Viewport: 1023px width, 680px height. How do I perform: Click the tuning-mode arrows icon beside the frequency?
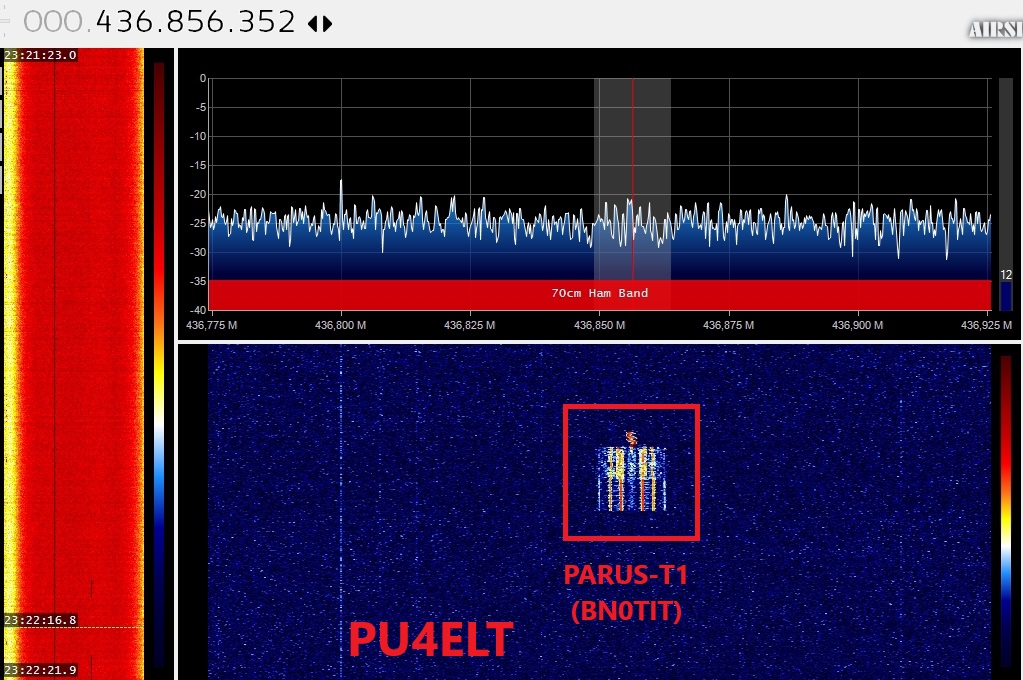coord(320,23)
